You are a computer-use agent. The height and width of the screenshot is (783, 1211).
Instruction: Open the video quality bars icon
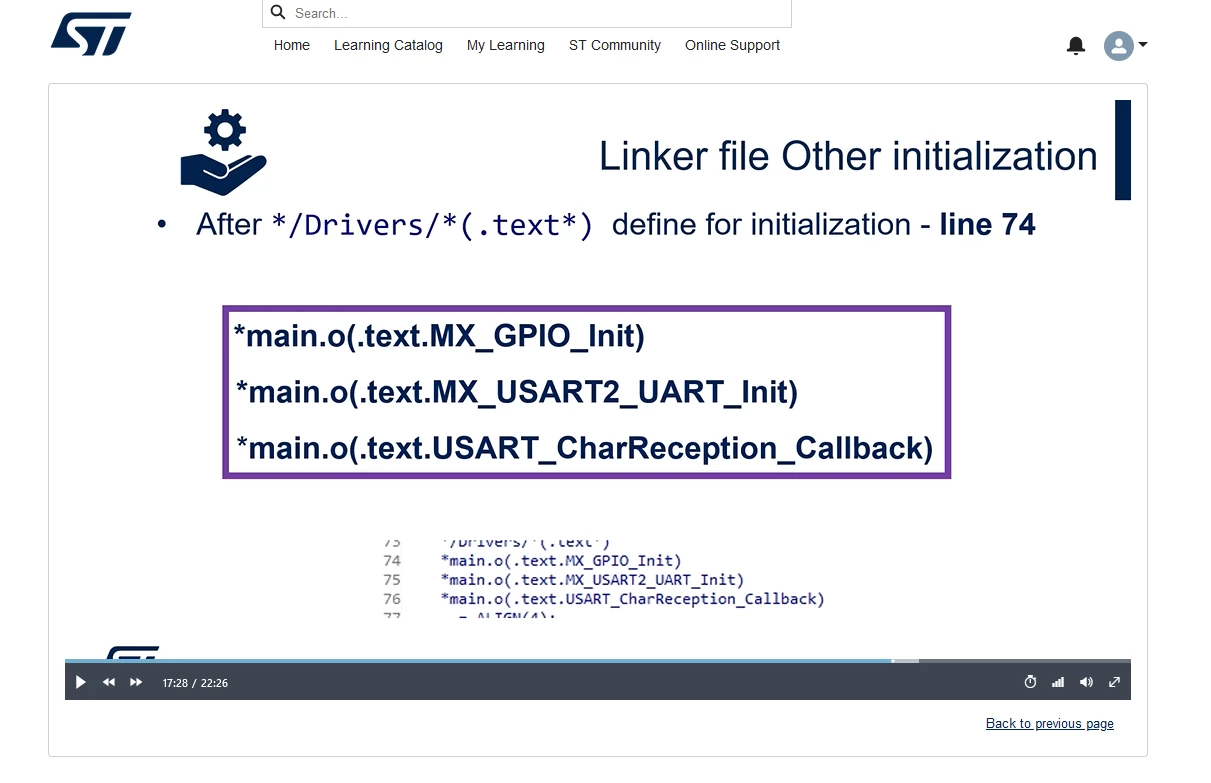[x=1058, y=682]
